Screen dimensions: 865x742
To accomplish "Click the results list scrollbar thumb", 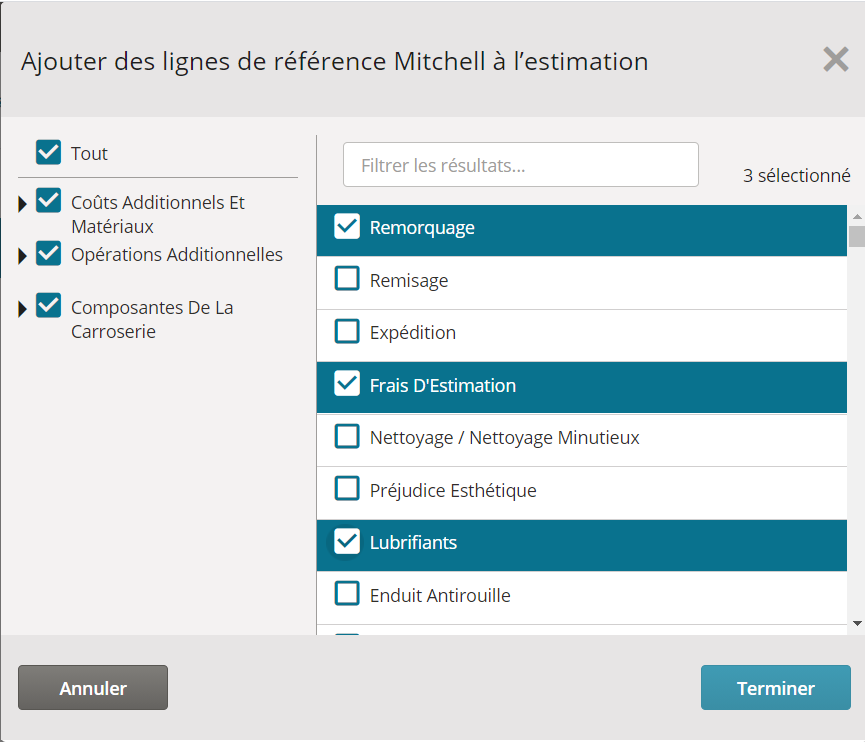I will coord(857,236).
